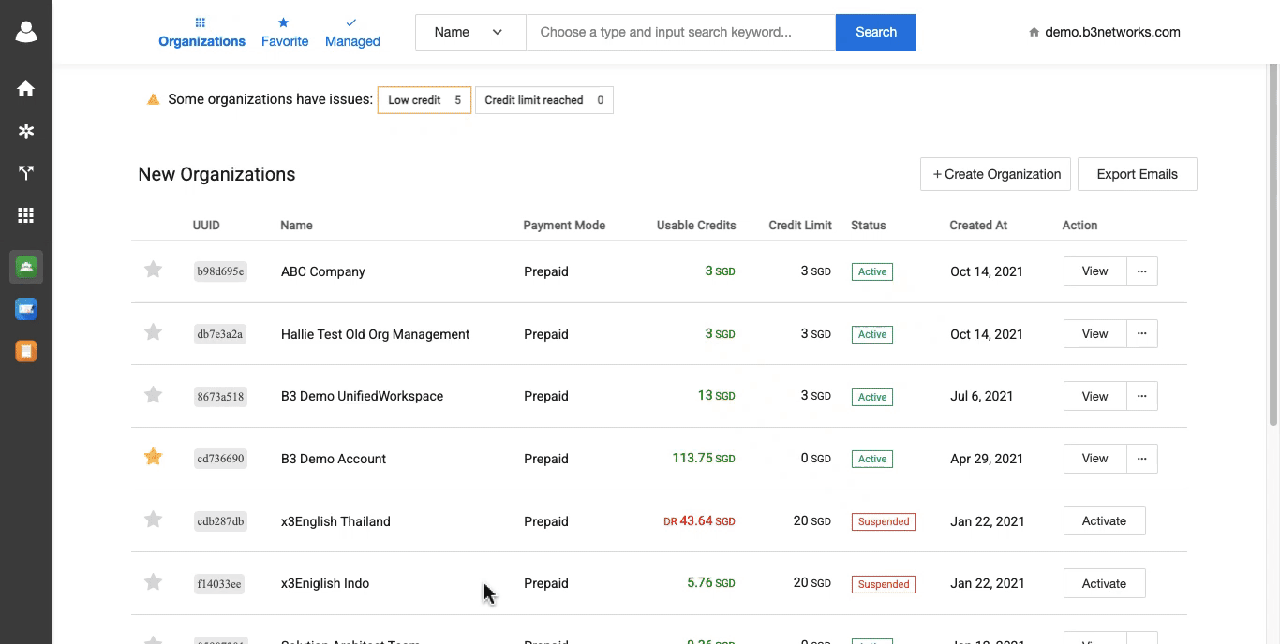Switch to the Favorite tab
1280x644 pixels.
(284, 33)
